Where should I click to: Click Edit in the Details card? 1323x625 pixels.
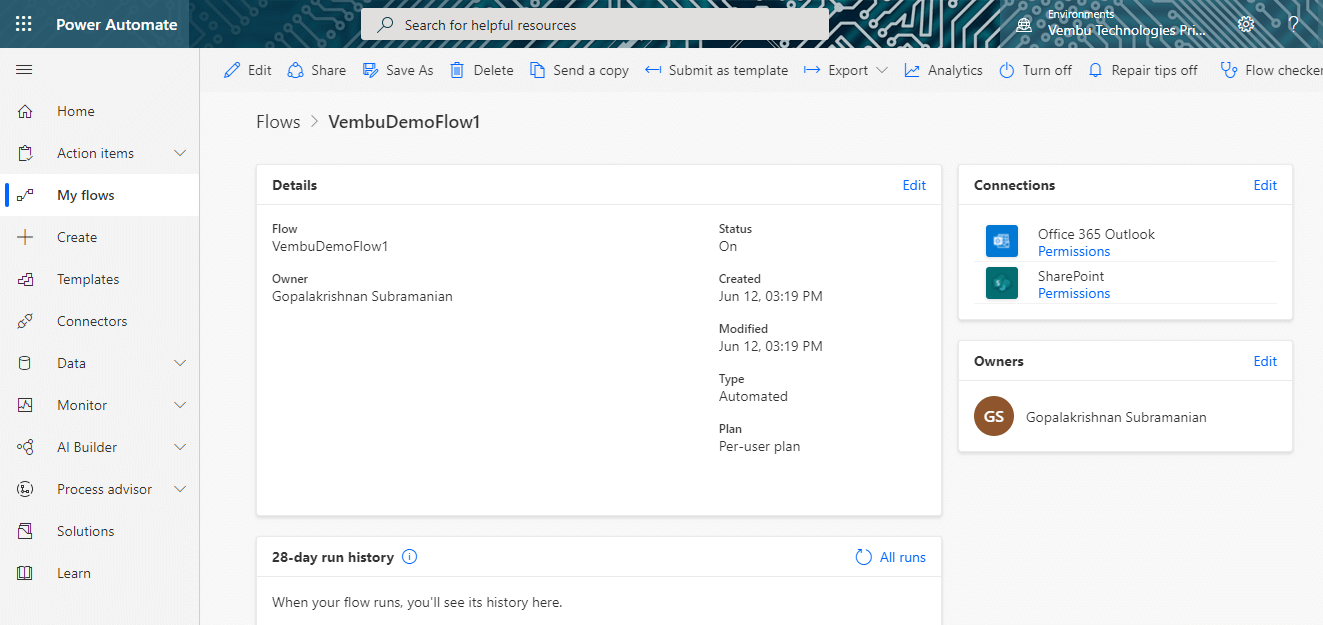(x=914, y=185)
